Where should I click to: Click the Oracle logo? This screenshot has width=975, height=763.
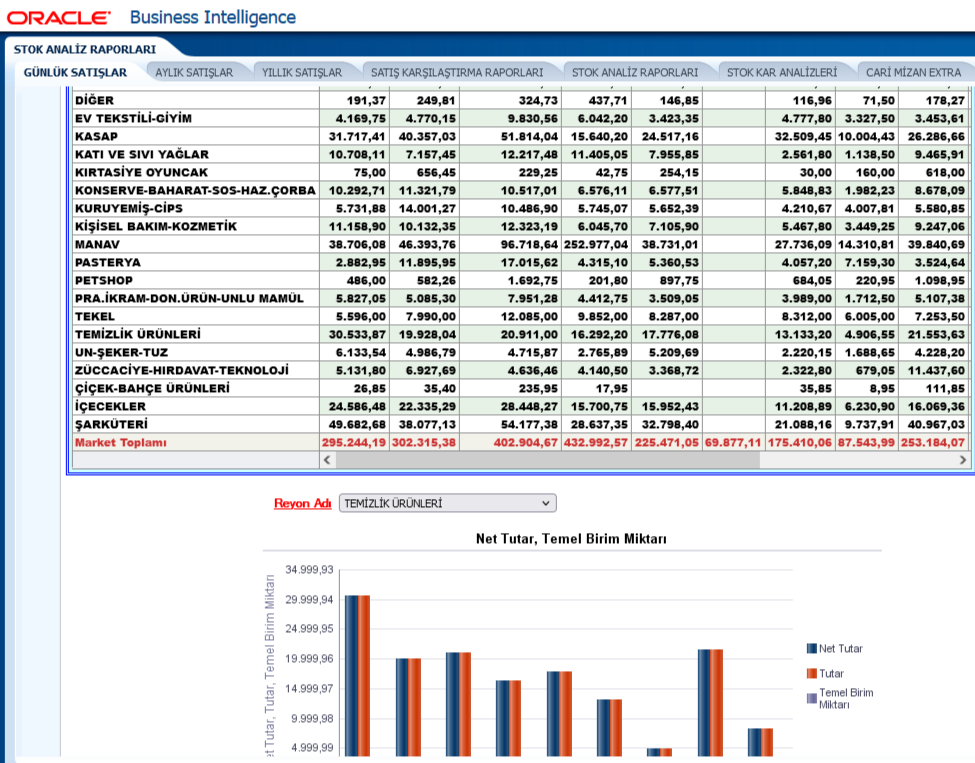58,17
